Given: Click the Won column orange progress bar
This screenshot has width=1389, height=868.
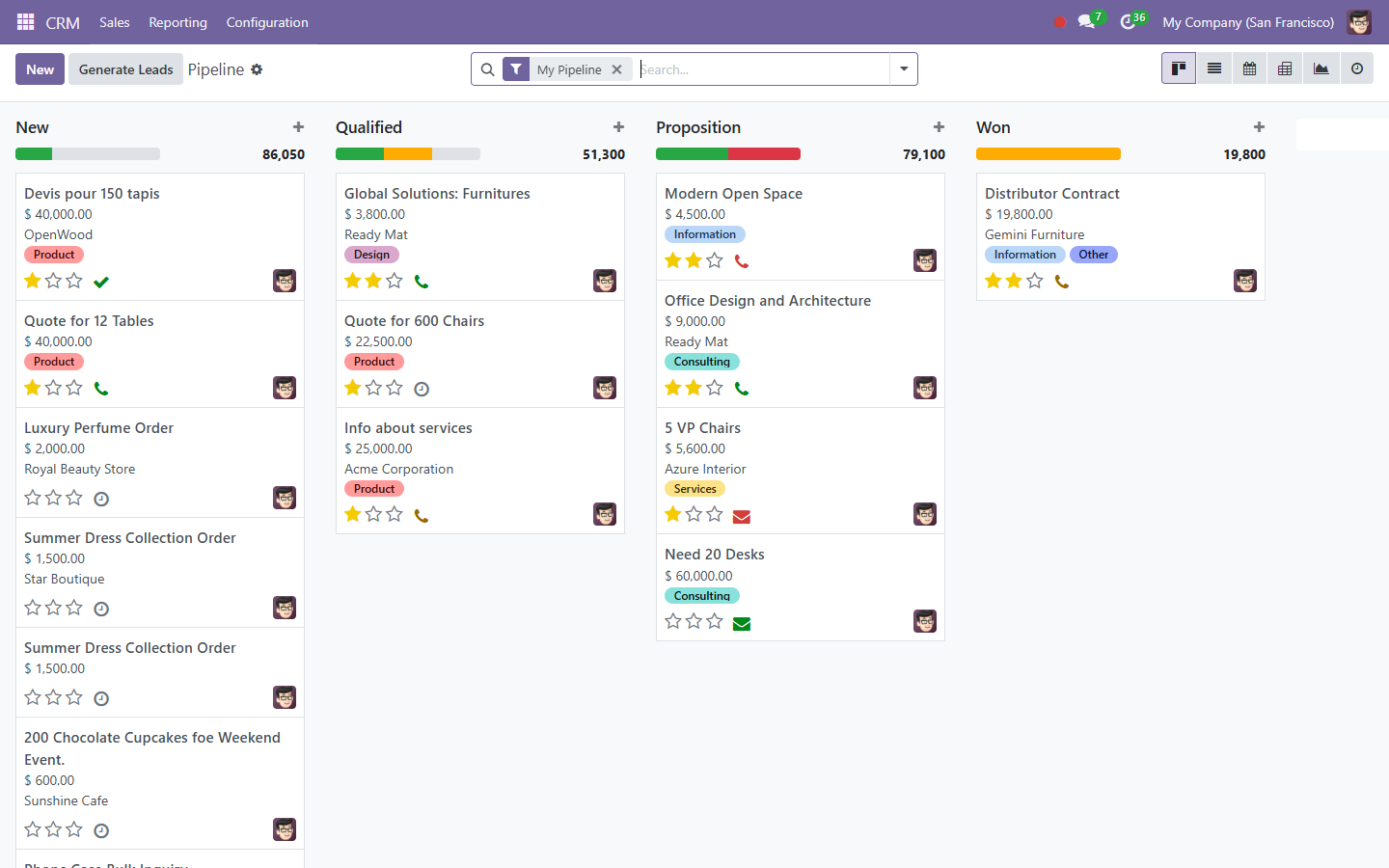Looking at the screenshot, I should tap(1049, 154).
